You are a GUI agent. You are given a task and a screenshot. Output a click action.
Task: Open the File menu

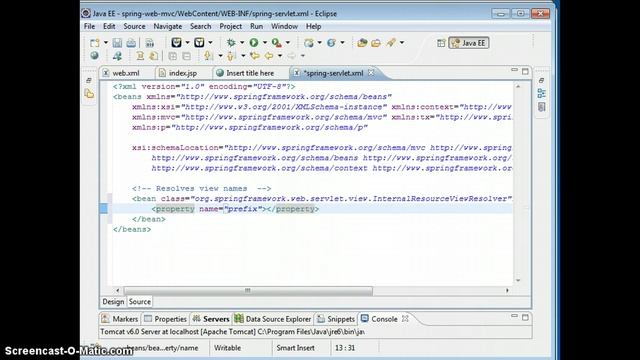point(89,26)
